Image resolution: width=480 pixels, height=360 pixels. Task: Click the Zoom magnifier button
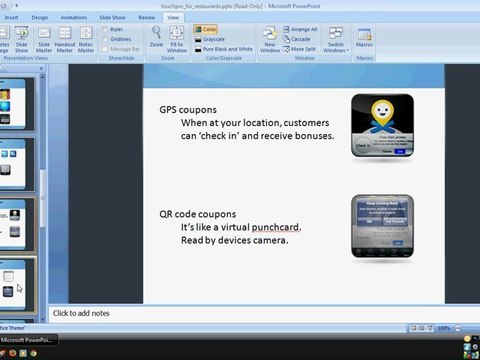pos(156,37)
